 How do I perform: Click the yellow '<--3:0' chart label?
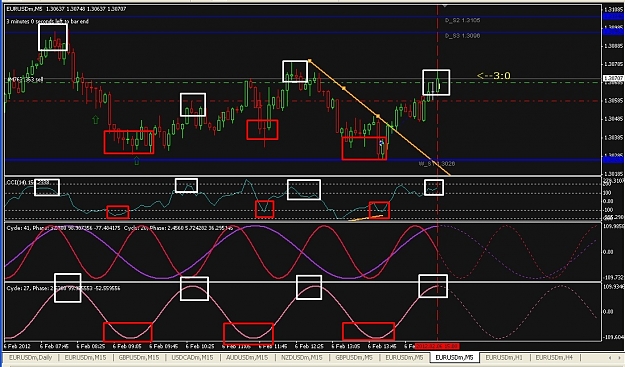pos(493,76)
